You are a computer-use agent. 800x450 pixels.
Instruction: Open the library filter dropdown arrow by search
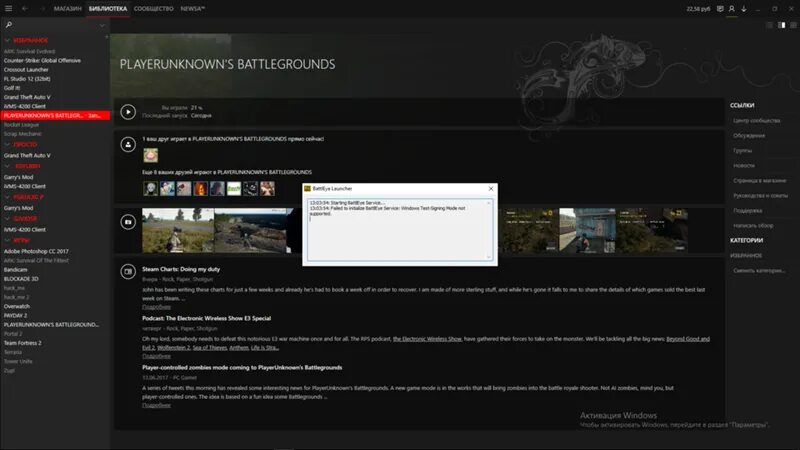(x=102, y=25)
